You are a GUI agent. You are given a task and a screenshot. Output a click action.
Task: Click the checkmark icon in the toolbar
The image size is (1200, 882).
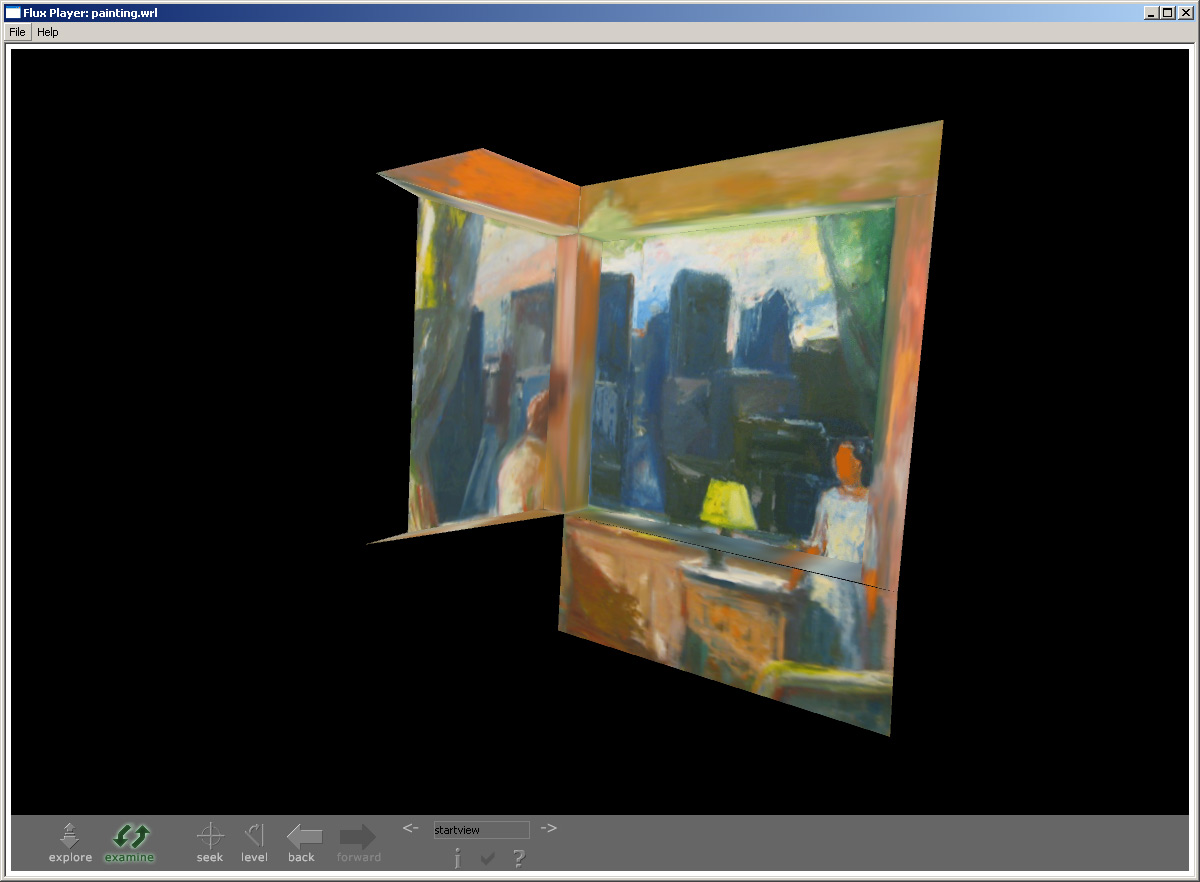488,858
